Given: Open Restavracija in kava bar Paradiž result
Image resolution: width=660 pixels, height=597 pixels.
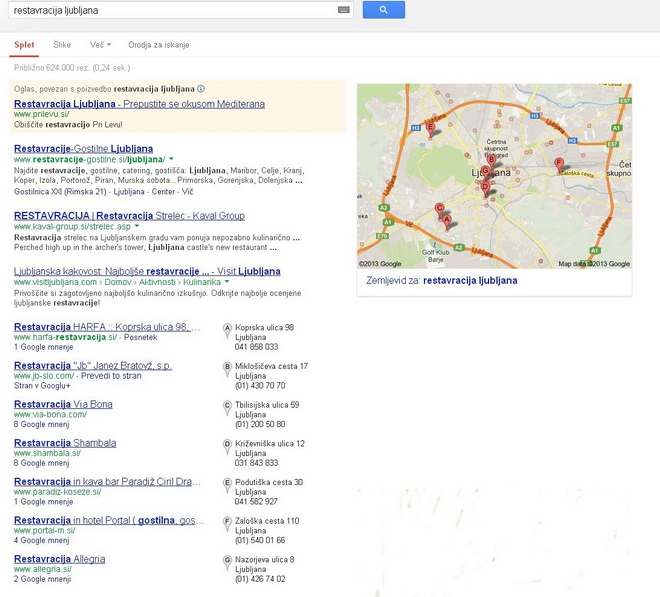Looking at the screenshot, I should 107,482.
